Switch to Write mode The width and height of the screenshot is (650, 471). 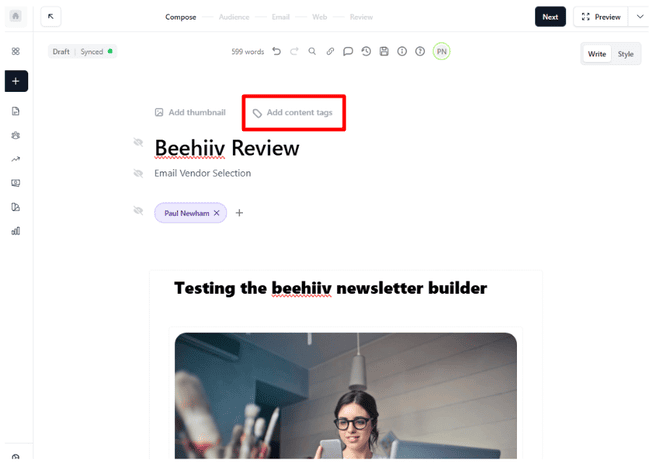(x=597, y=54)
